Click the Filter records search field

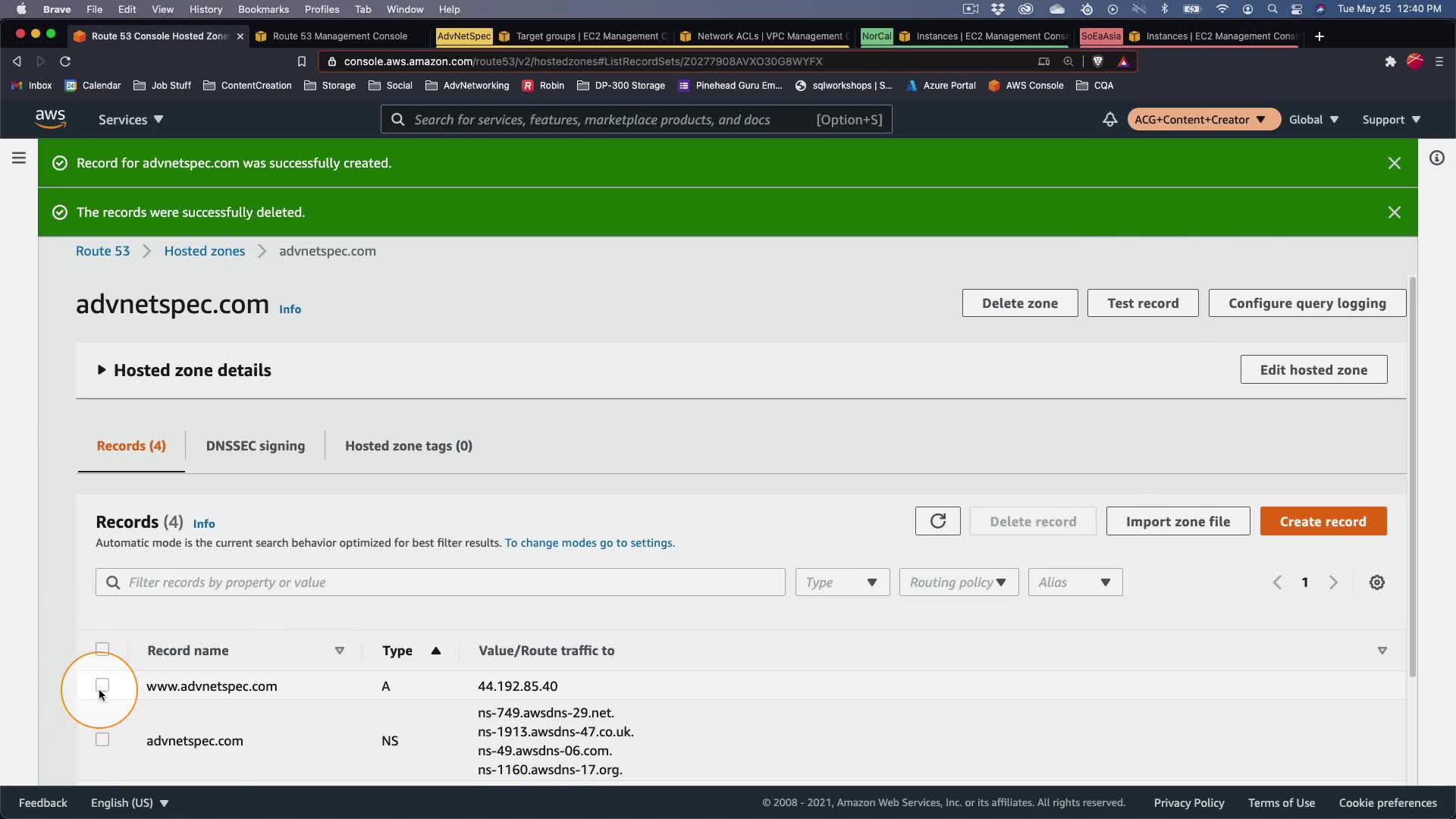440,582
